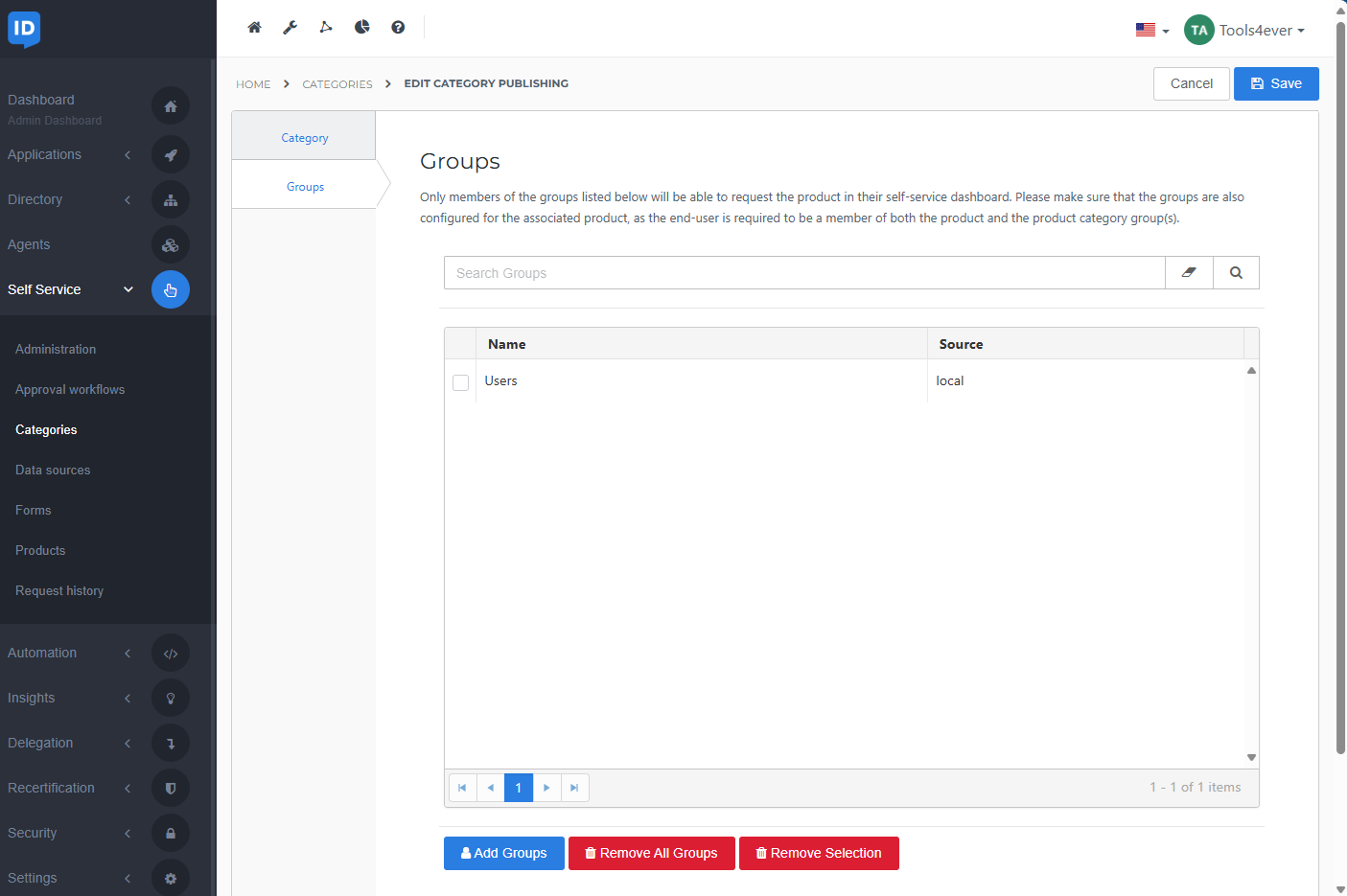This screenshot has height=896, width=1347.
Task: Open Products in the sidebar menu
Action: click(40, 551)
